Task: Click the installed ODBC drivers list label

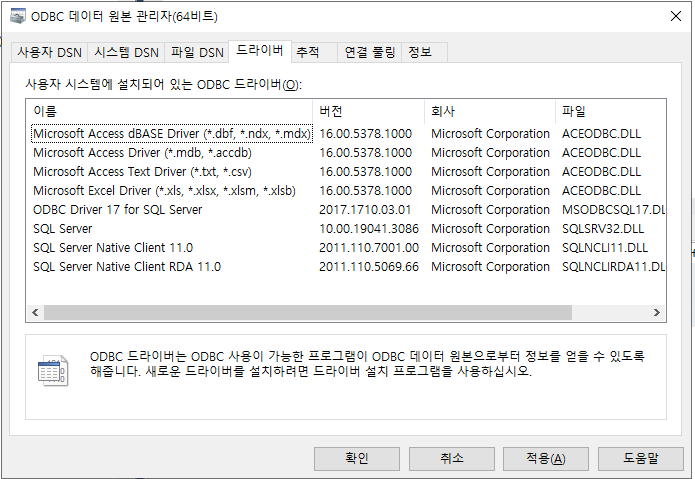Action: click(164, 84)
